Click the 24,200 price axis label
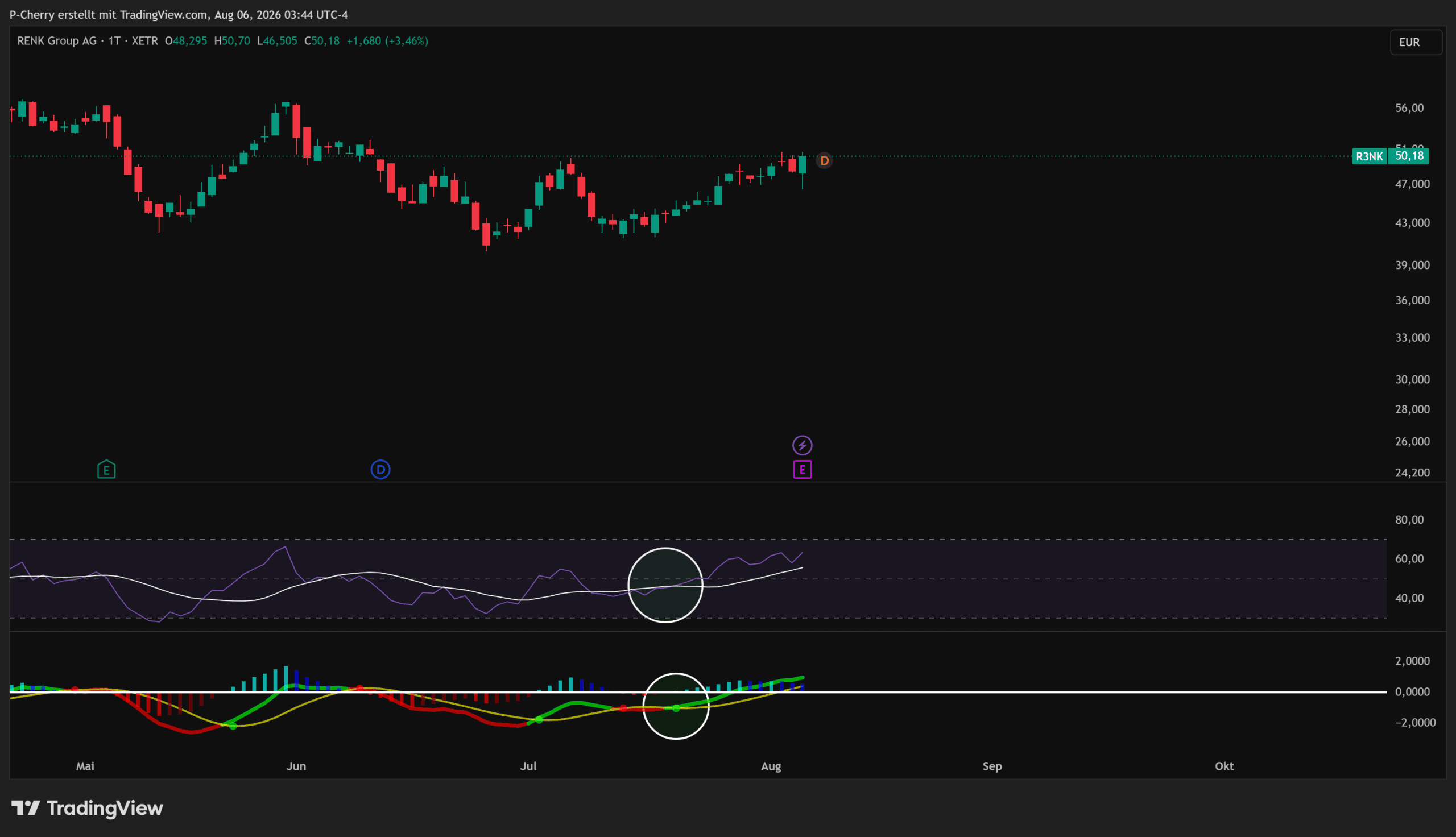 click(1412, 473)
